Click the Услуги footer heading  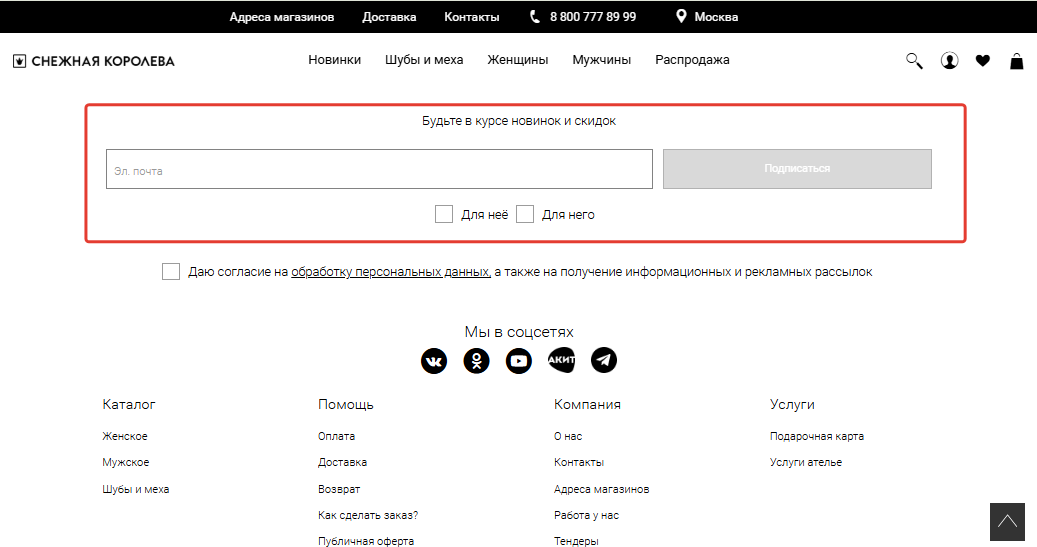click(792, 404)
